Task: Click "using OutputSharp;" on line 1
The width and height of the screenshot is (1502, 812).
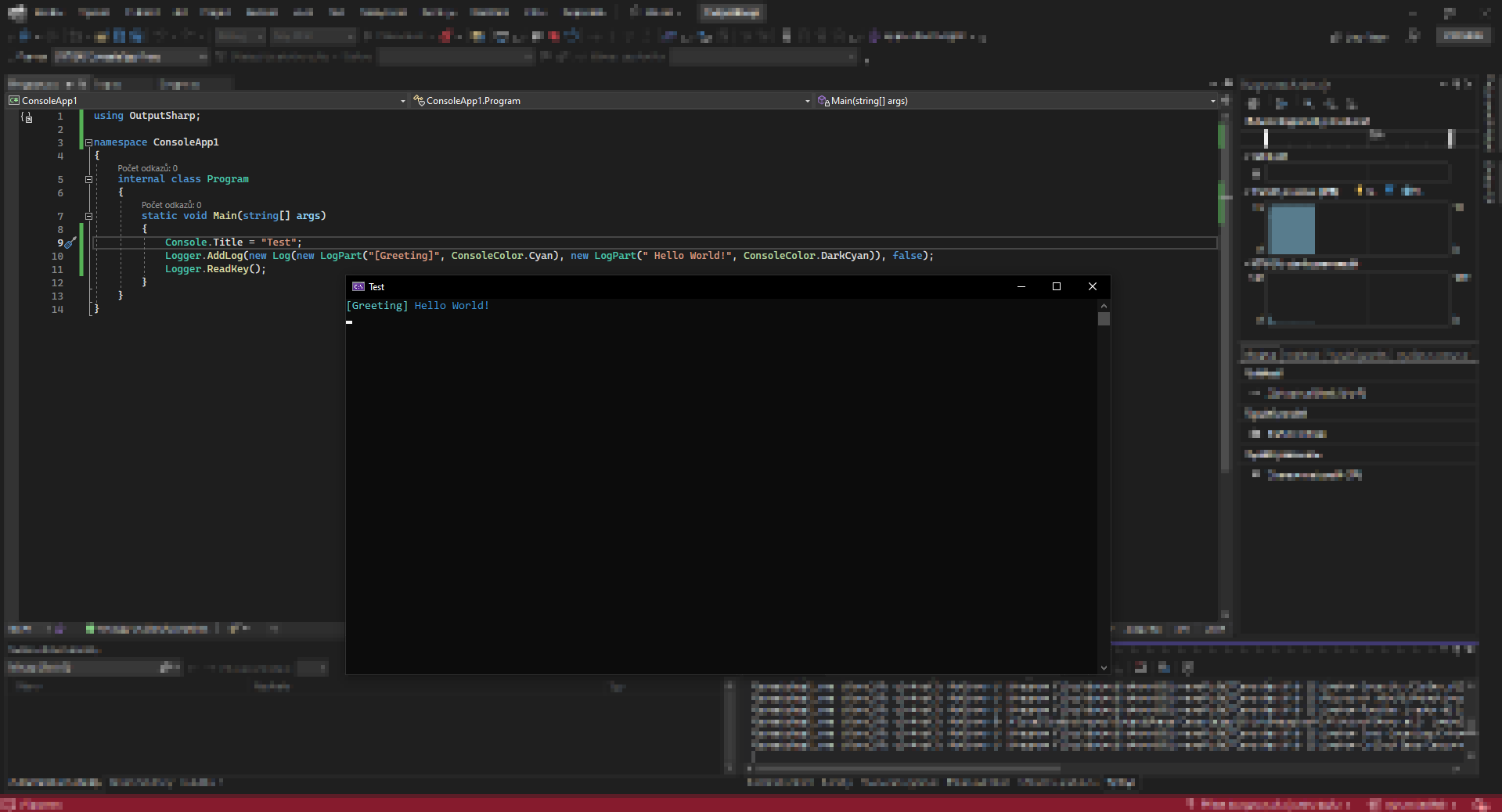Action: [147, 116]
